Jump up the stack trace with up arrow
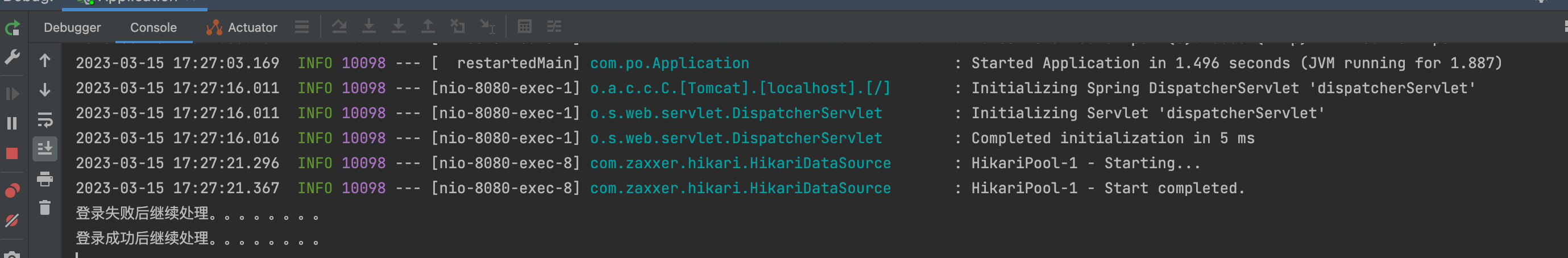The height and width of the screenshot is (258, 1568). point(45,61)
